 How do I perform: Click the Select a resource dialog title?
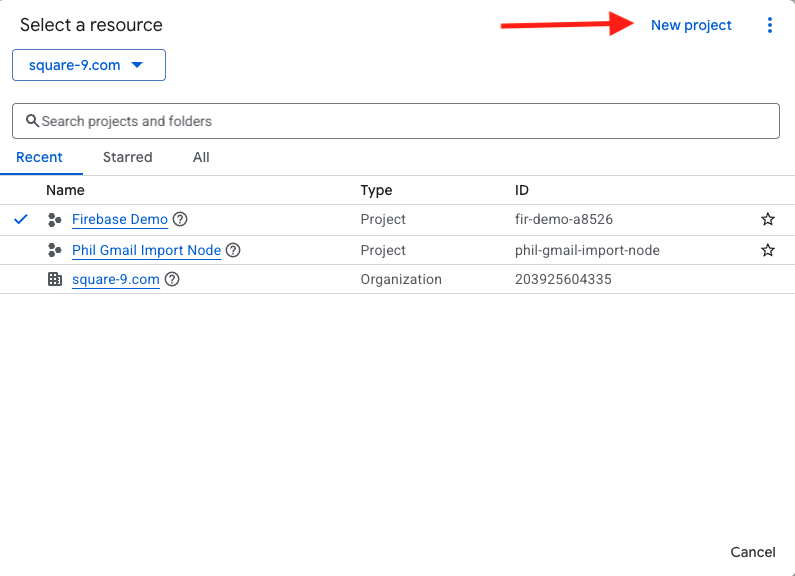click(x=91, y=24)
